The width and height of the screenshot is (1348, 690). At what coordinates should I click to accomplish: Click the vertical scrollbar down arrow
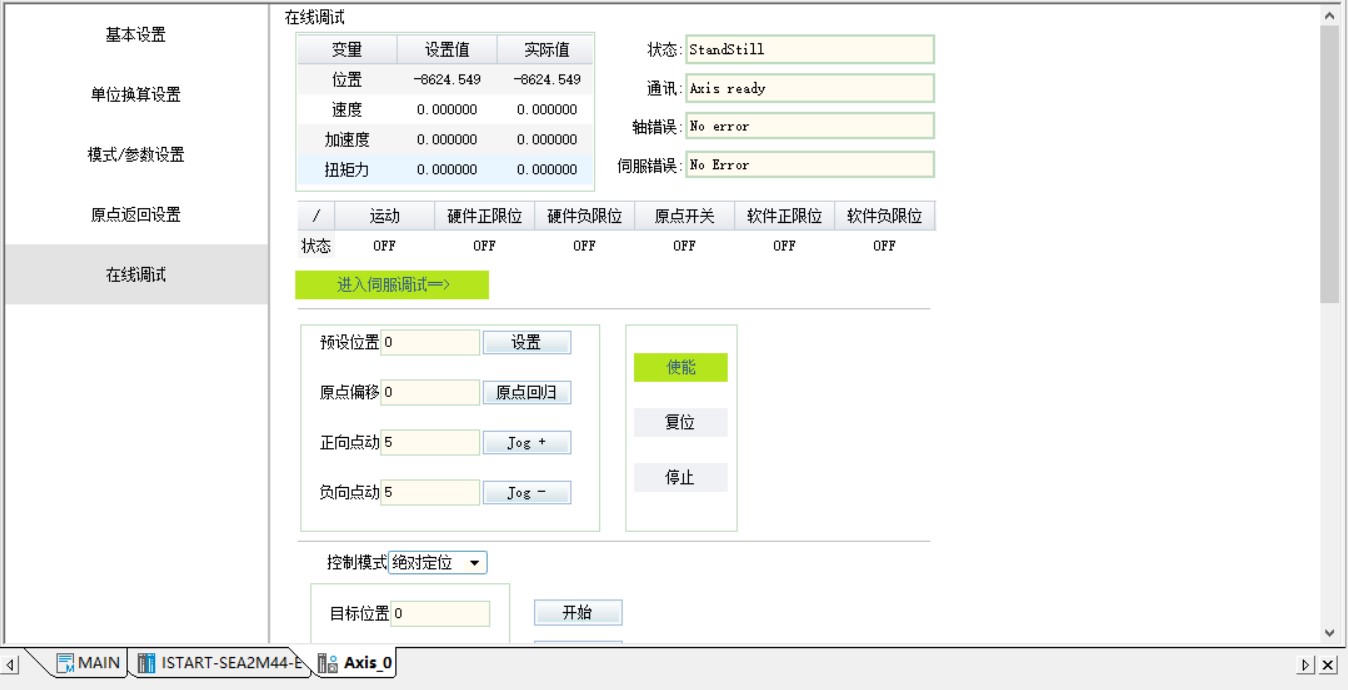pos(1329,632)
